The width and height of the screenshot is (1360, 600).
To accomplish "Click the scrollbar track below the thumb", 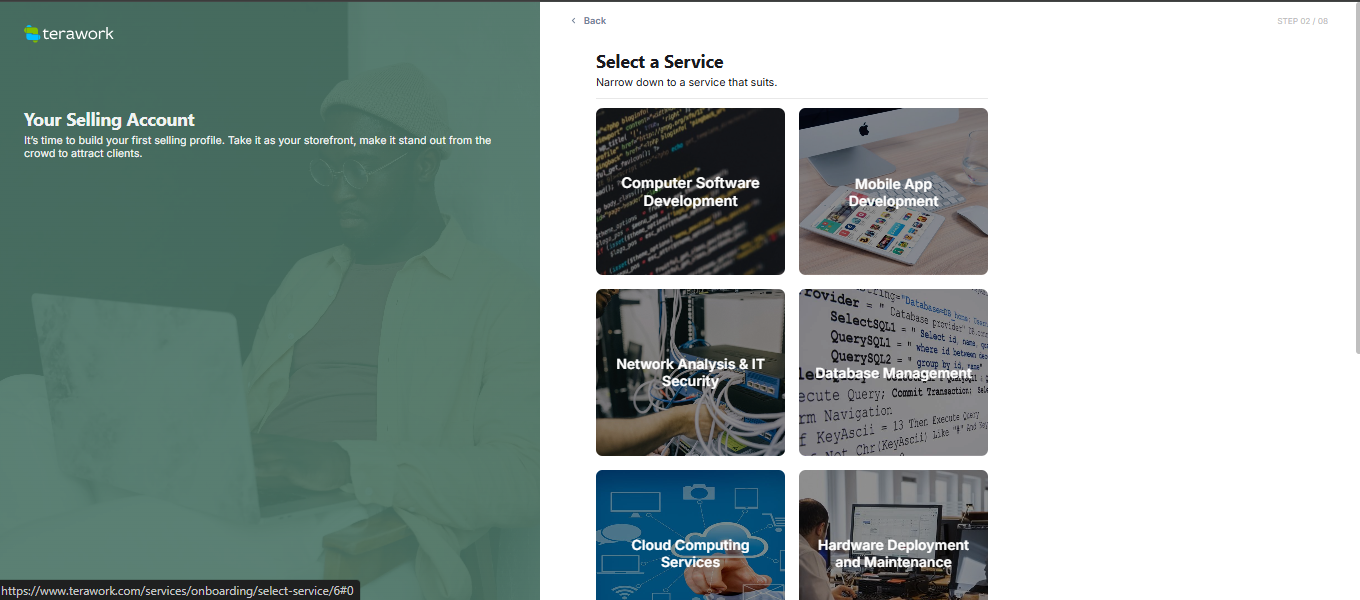I will [1356, 475].
